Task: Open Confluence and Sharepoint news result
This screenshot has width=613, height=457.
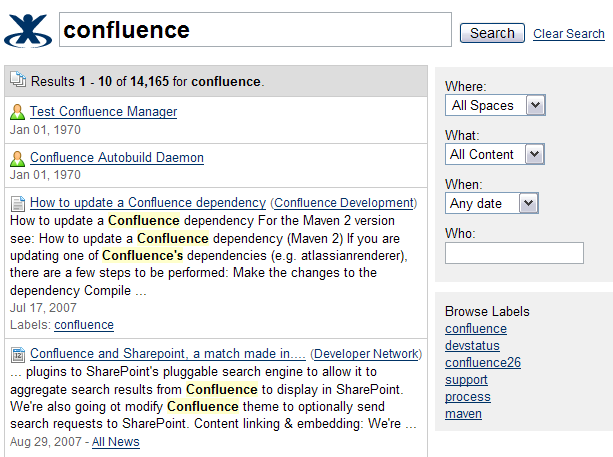Action: 168,353
